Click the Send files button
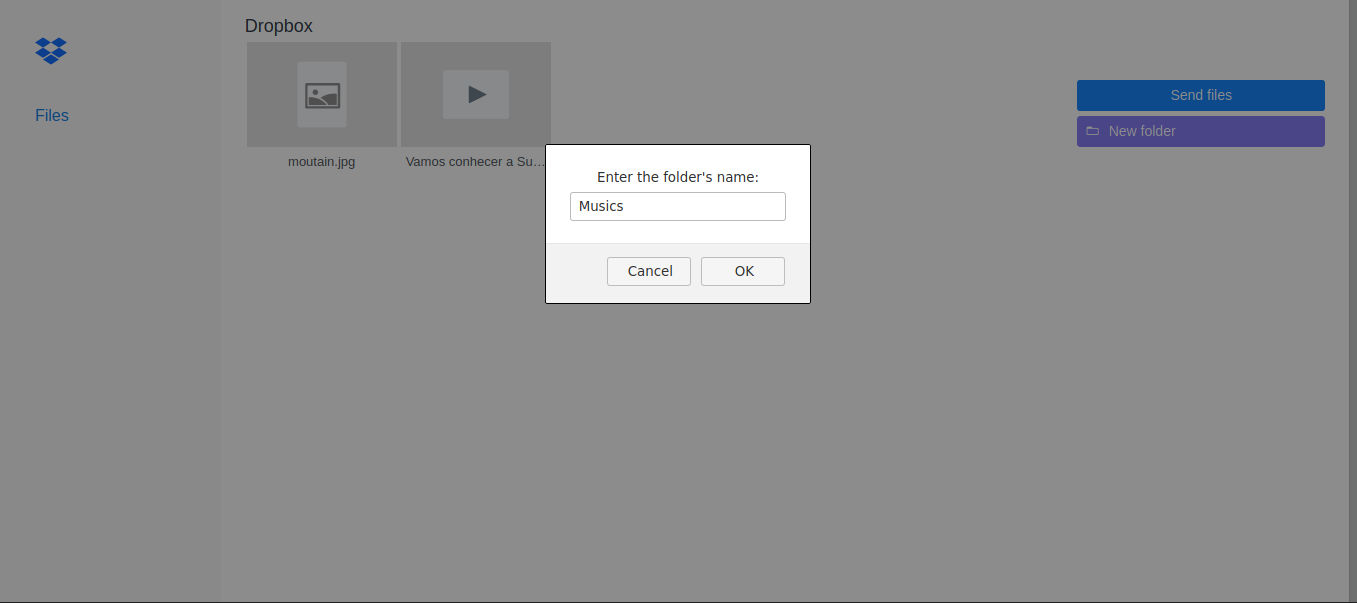Viewport: 1357px width, 603px height. 1201,95
